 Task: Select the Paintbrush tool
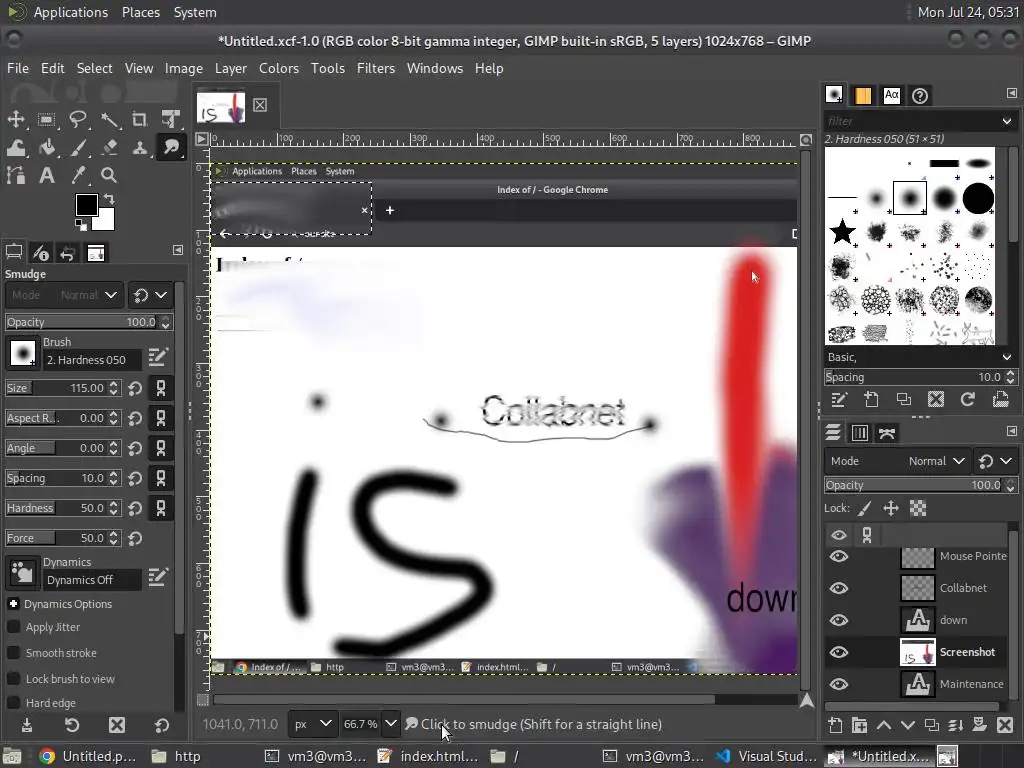point(78,148)
